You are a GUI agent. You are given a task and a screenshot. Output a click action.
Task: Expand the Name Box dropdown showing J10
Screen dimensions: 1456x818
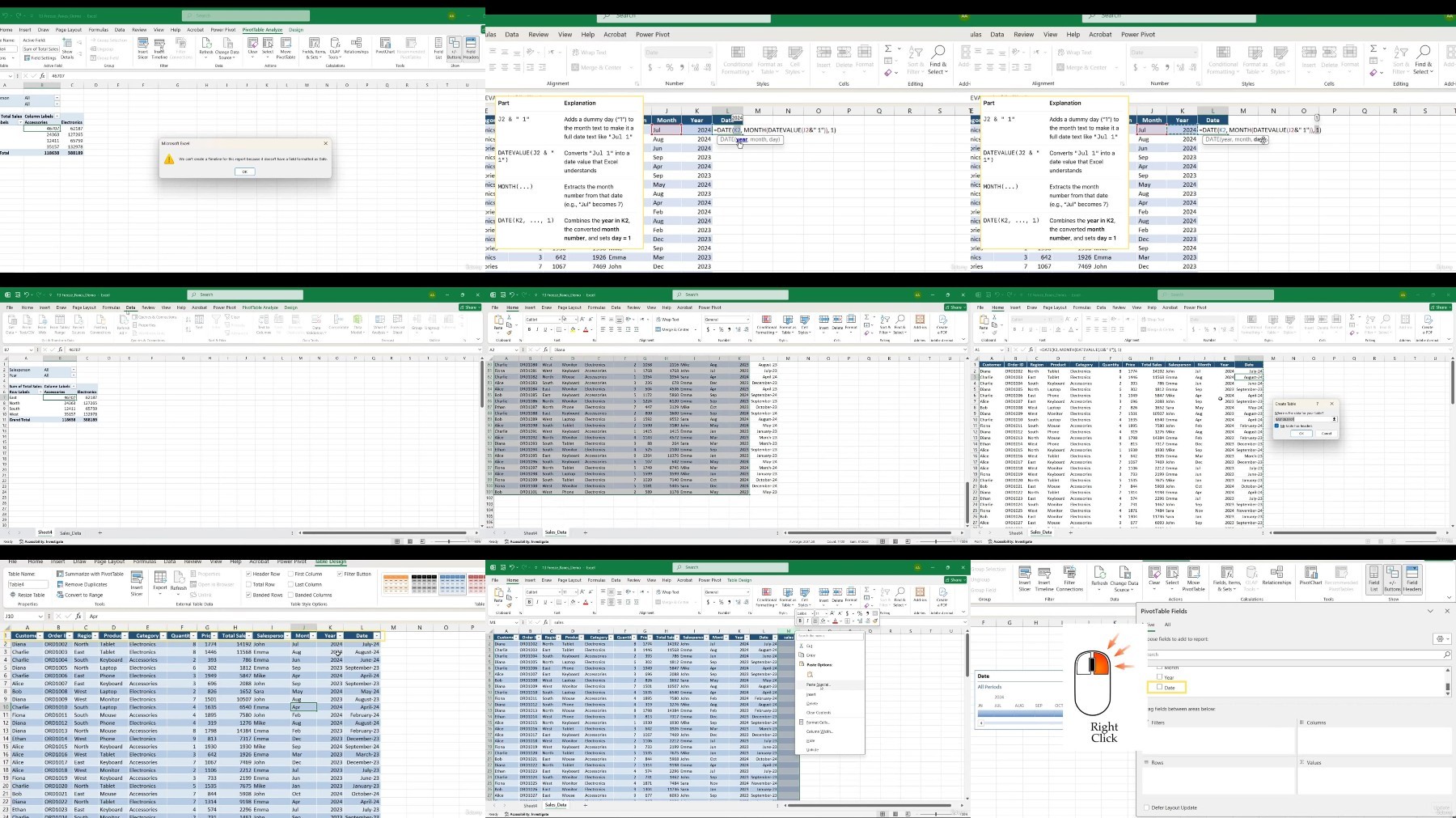click(x=41, y=617)
